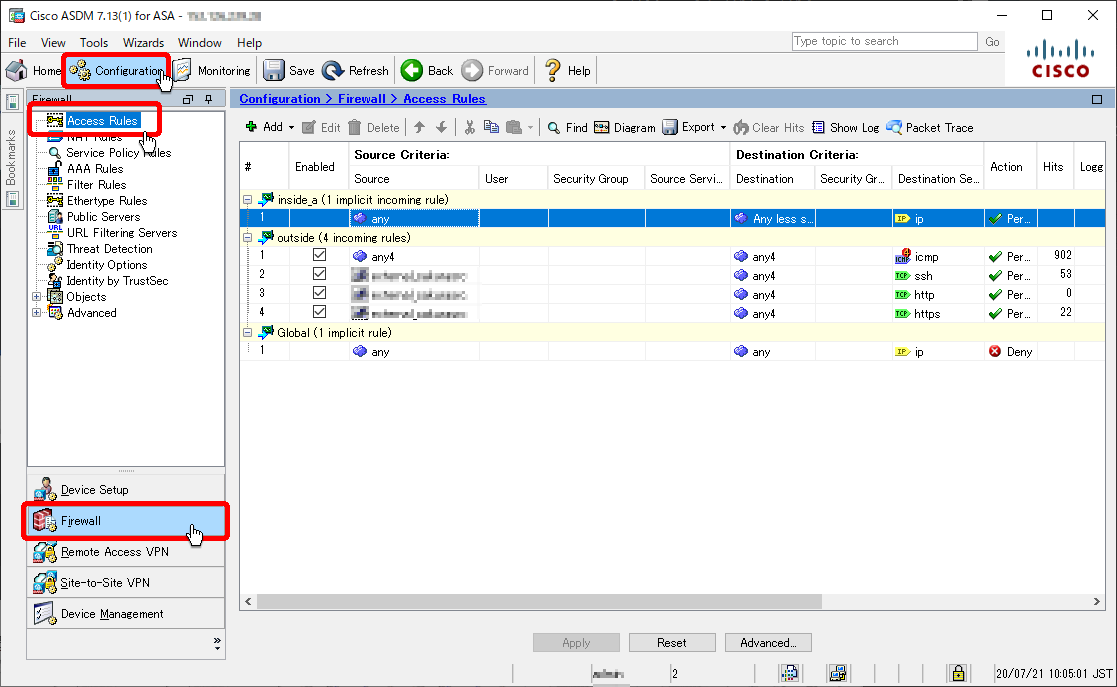Viewport: 1117px width, 687px height.
Task: Click the horizontal scrollbar right arrow
Action: (1096, 601)
